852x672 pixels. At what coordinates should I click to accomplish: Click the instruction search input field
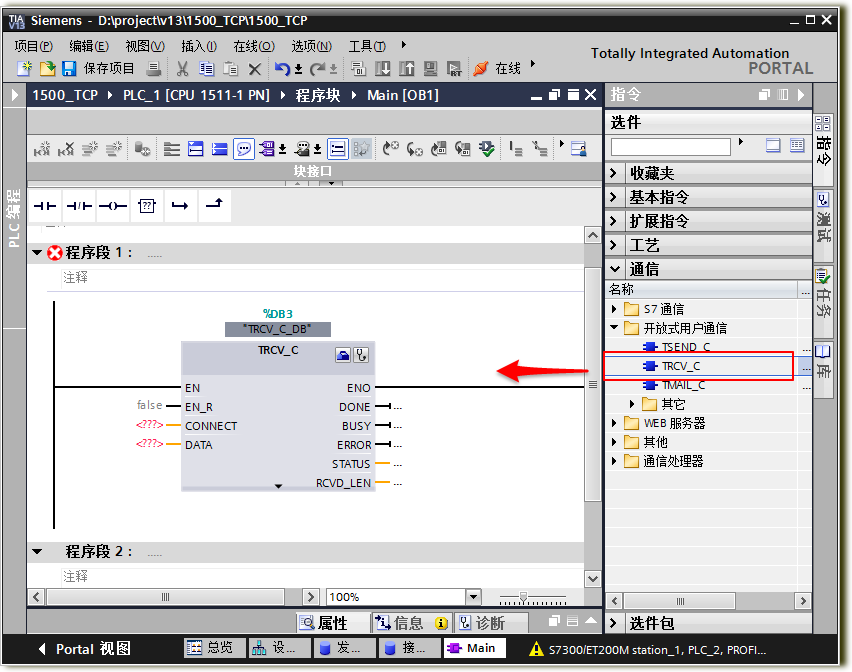[671, 147]
